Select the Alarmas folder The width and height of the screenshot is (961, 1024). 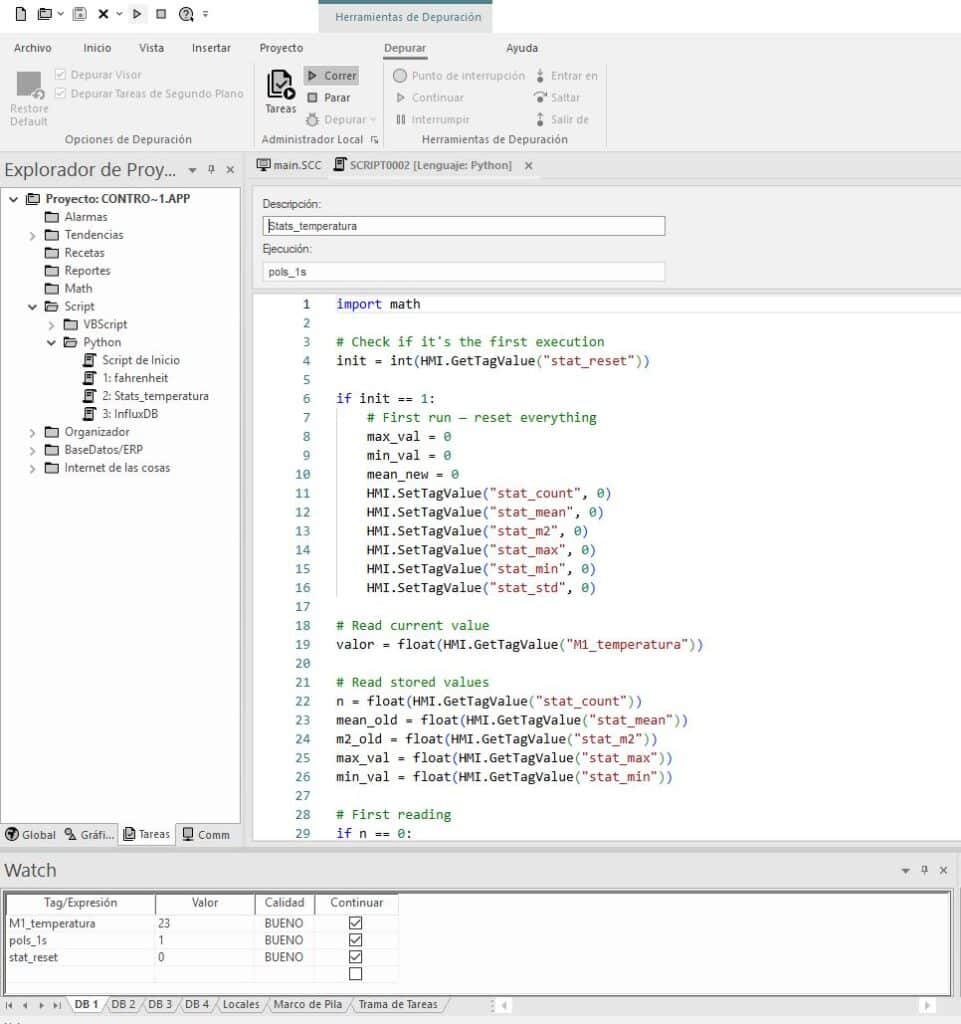(76, 217)
